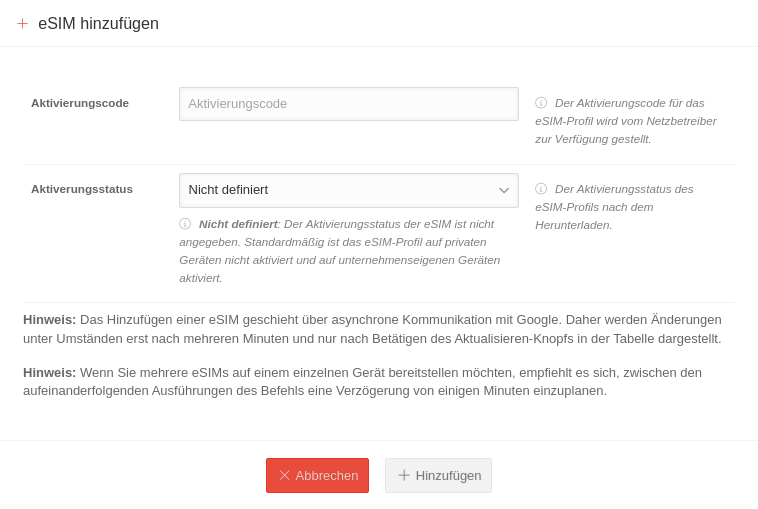Click the bold Nicht definiert text in the description

(x=238, y=224)
